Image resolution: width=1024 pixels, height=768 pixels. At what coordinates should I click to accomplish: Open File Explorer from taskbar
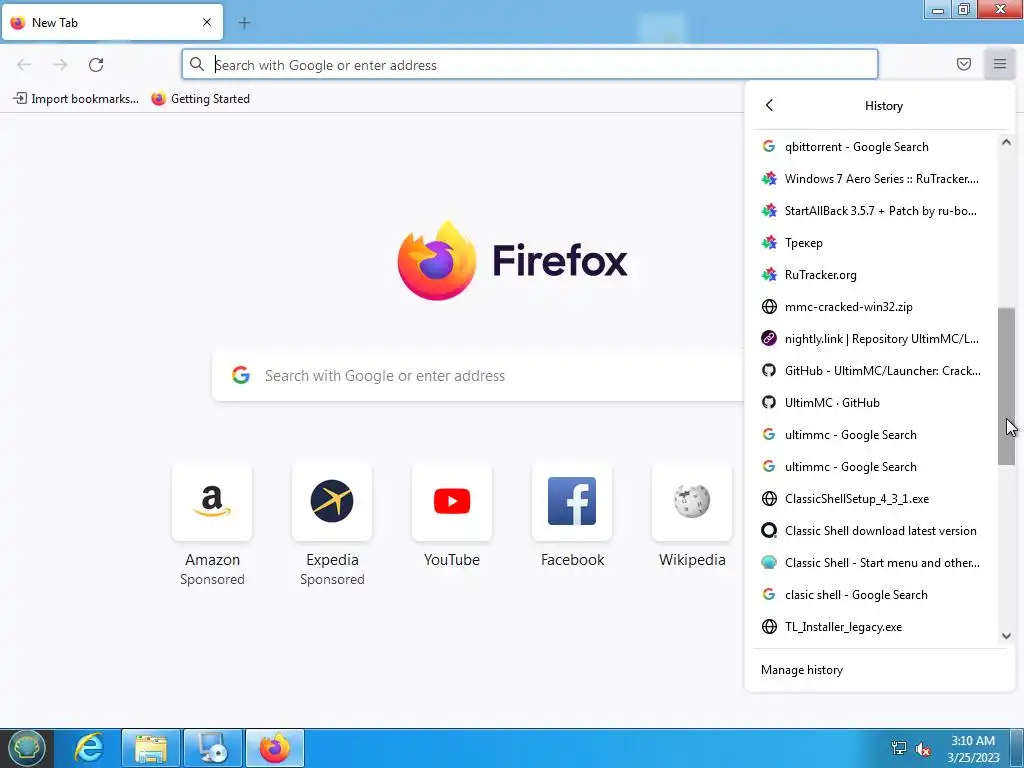click(x=150, y=748)
